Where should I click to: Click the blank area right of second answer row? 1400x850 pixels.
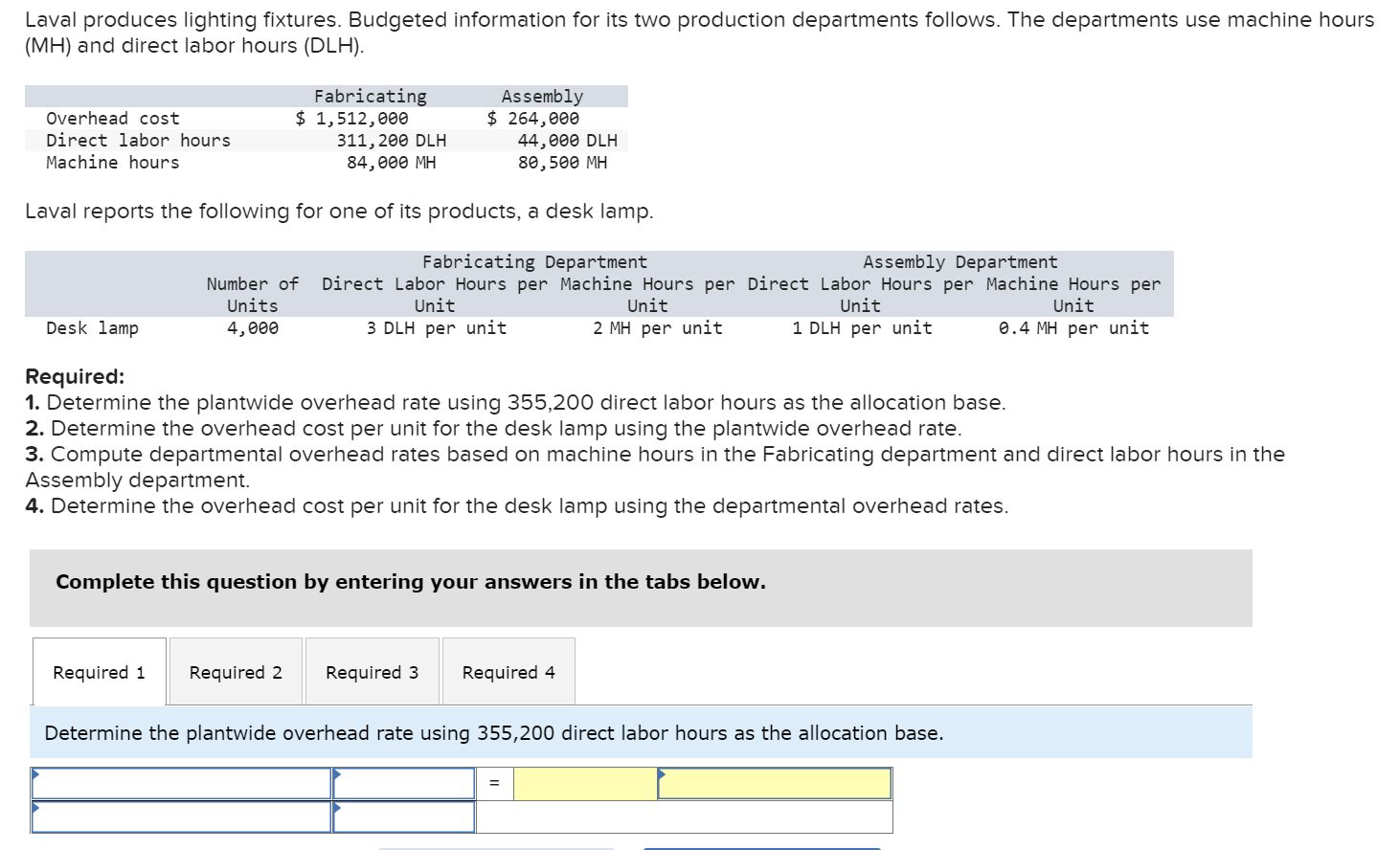[685, 816]
